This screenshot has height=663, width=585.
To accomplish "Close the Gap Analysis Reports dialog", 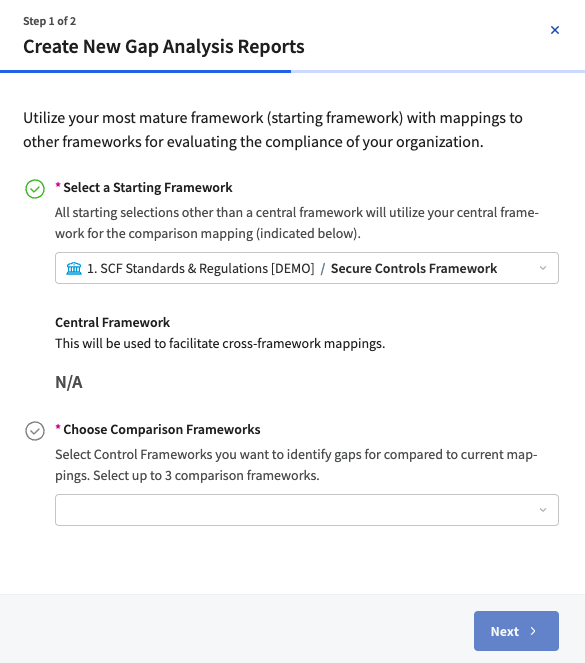I will click(x=555, y=30).
